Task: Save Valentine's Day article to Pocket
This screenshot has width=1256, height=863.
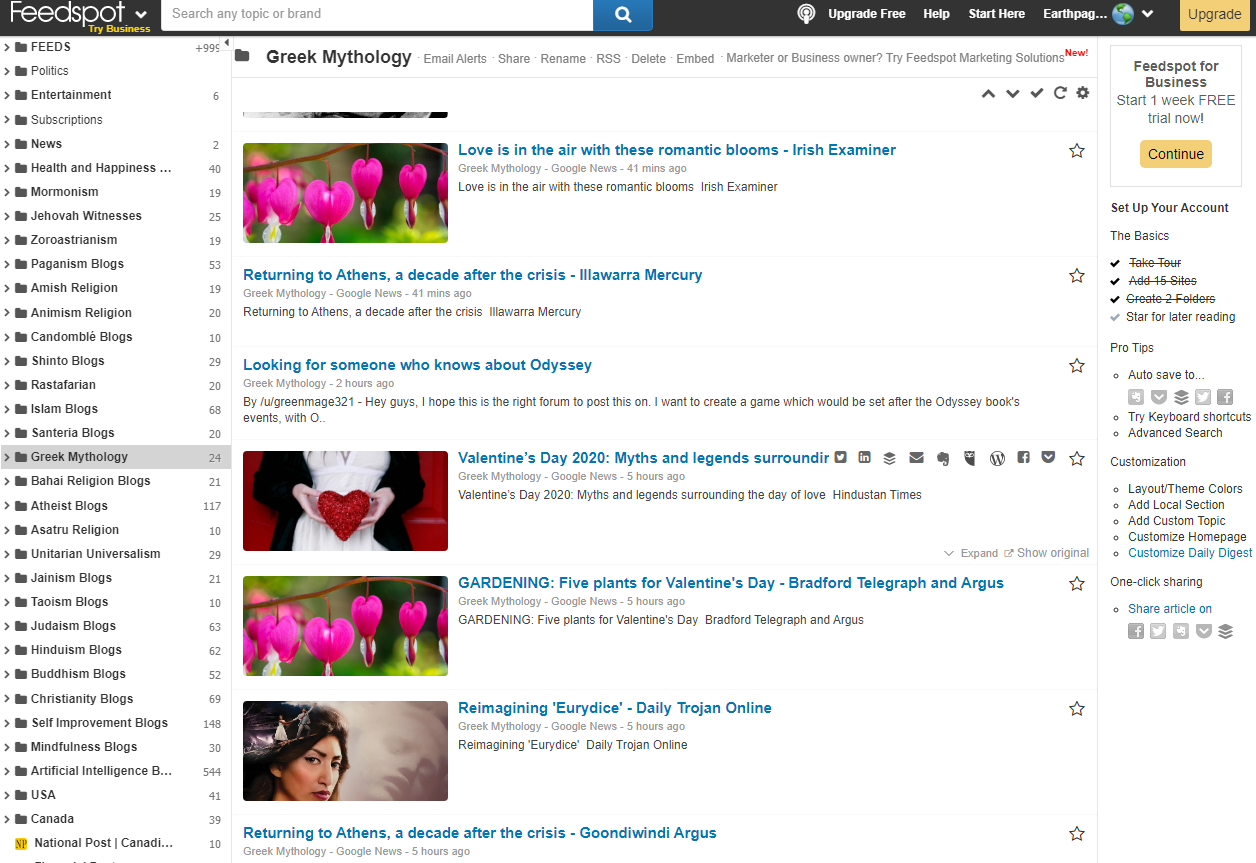Action: coord(1048,458)
